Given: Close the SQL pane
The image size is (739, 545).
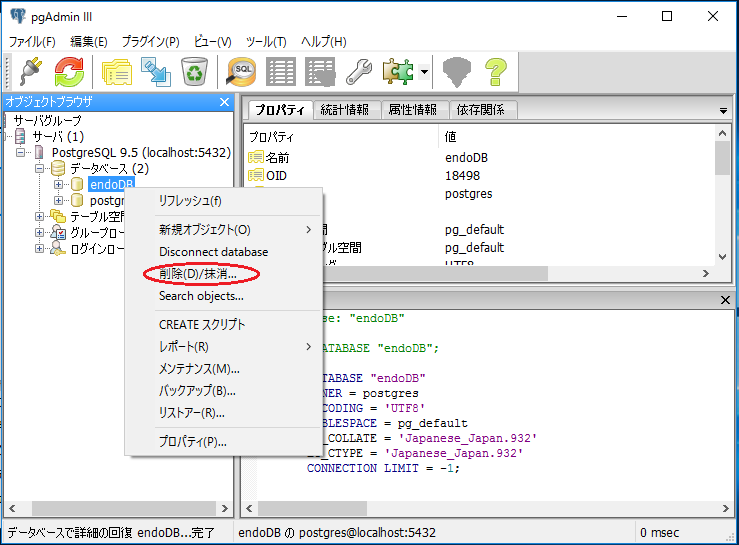Looking at the screenshot, I should [725, 300].
